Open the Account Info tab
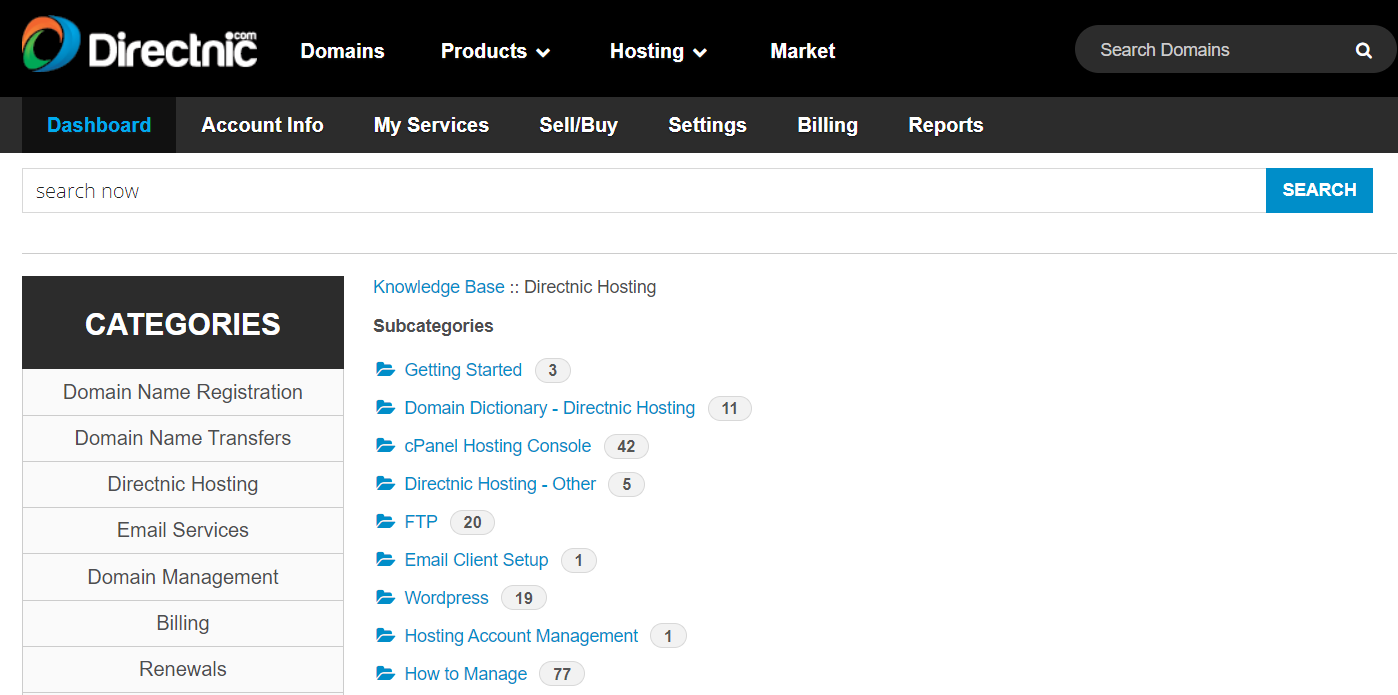 [262, 125]
